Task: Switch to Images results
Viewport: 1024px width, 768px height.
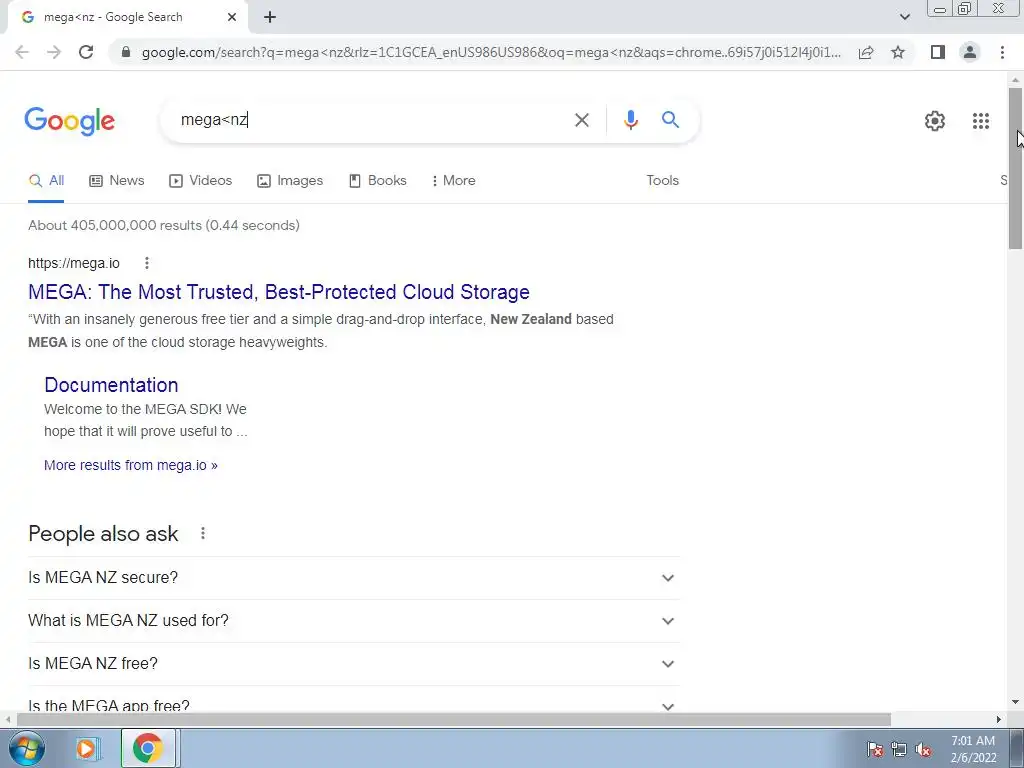Action: click(289, 181)
